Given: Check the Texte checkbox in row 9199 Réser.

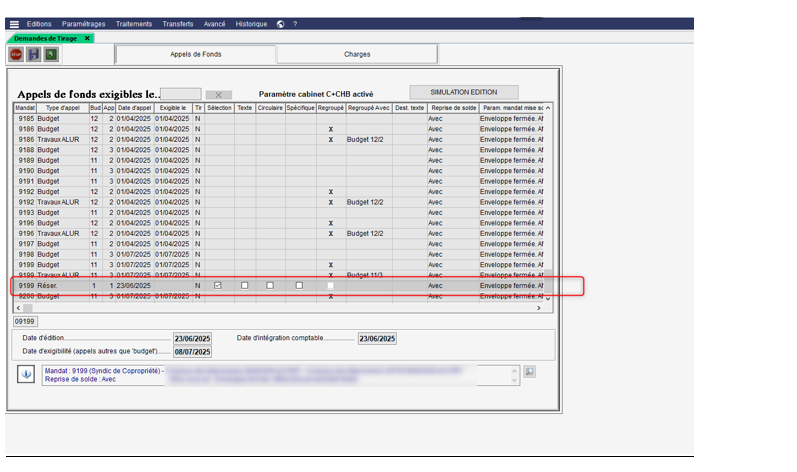Looking at the screenshot, I should [244, 285].
